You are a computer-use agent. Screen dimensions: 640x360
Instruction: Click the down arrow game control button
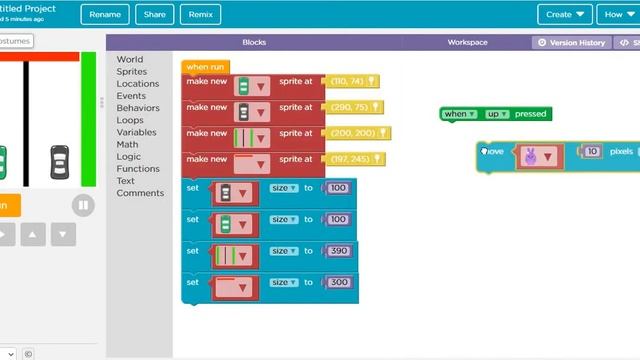63,235
